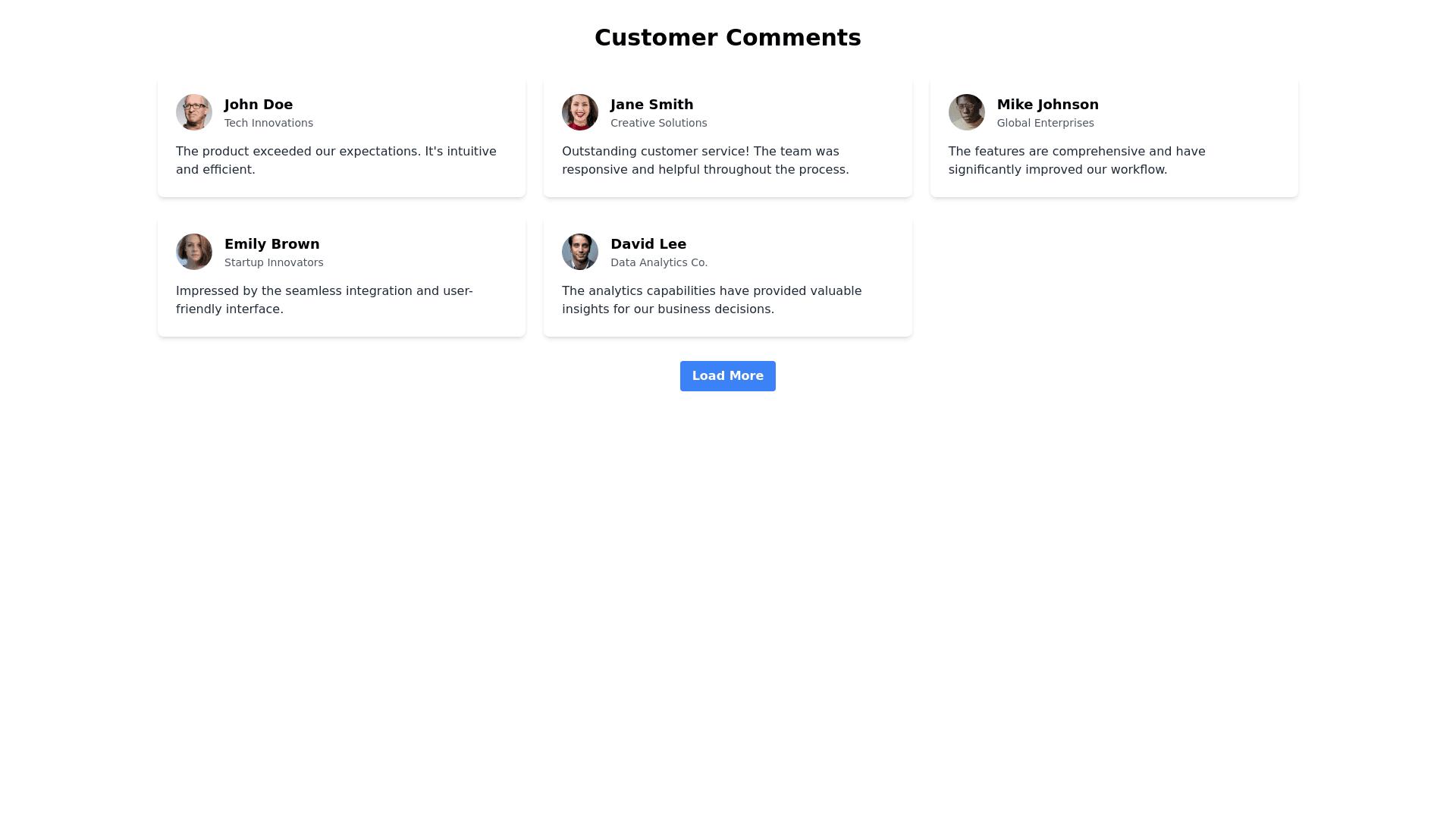Click the Customer Comments page heading
This screenshot has width=1456, height=819.
tap(727, 38)
